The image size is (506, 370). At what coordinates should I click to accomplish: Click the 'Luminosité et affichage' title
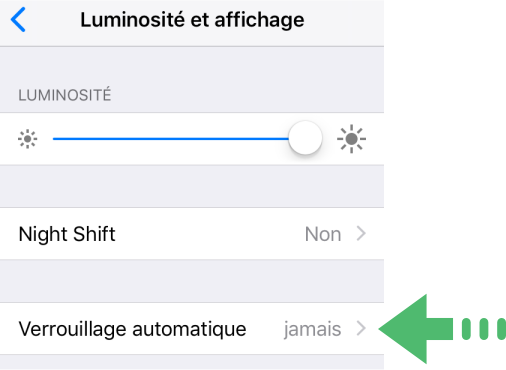pyautogui.click(x=192, y=20)
